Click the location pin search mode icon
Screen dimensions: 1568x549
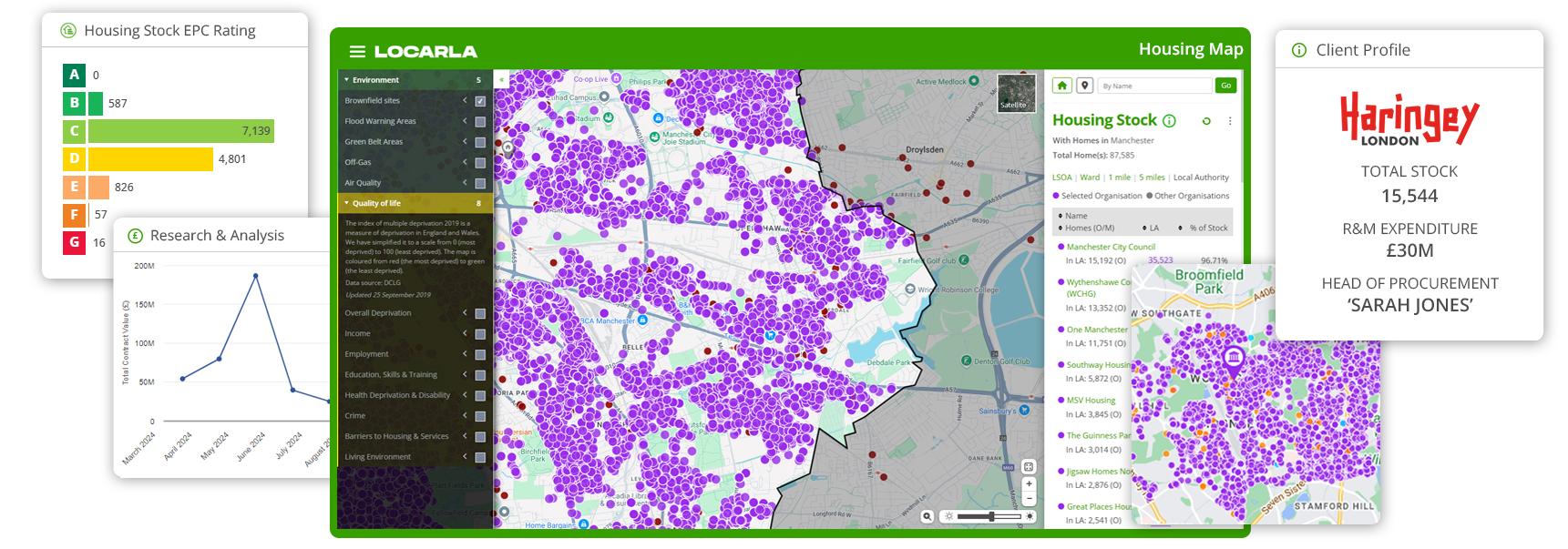tap(1084, 86)
